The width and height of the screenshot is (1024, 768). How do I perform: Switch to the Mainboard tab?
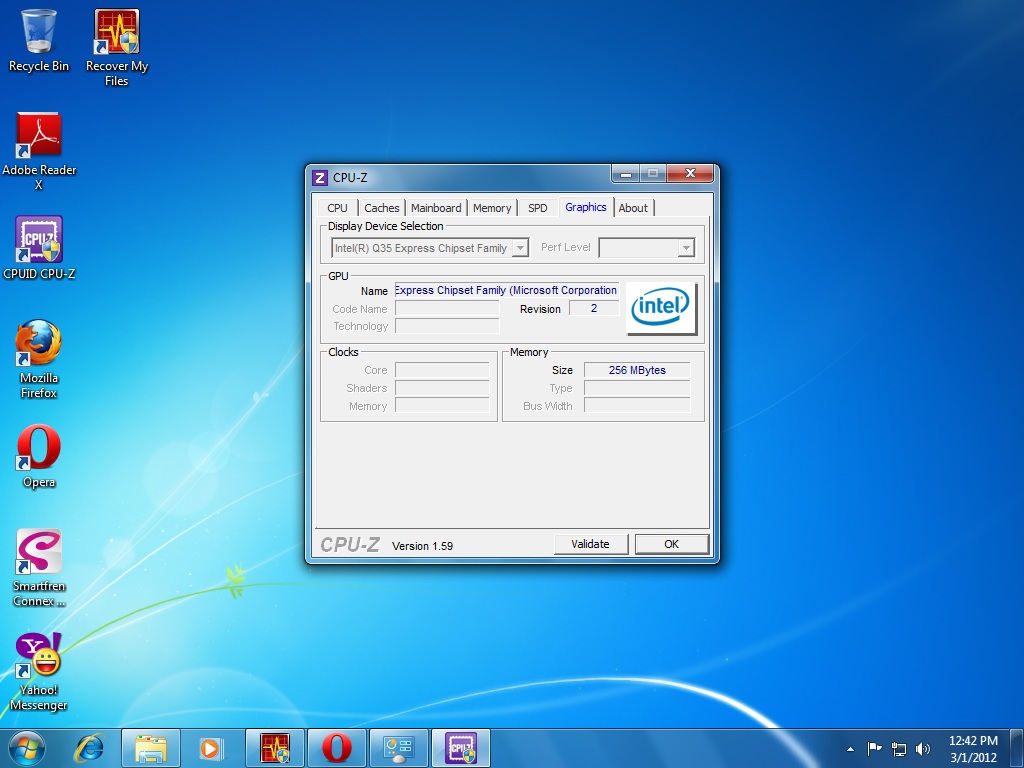[436, 208]
